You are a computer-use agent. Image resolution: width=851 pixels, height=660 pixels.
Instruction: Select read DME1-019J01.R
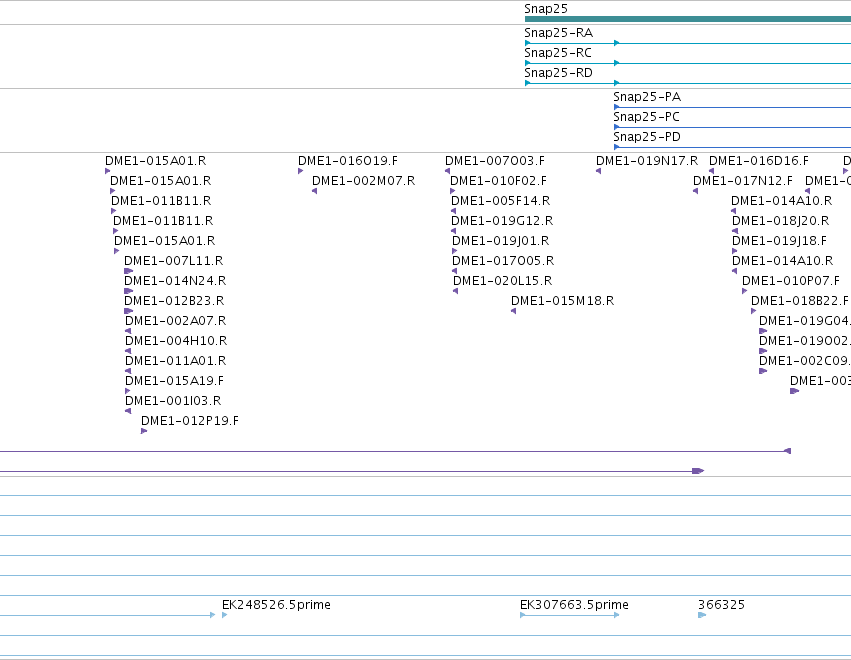500,241
